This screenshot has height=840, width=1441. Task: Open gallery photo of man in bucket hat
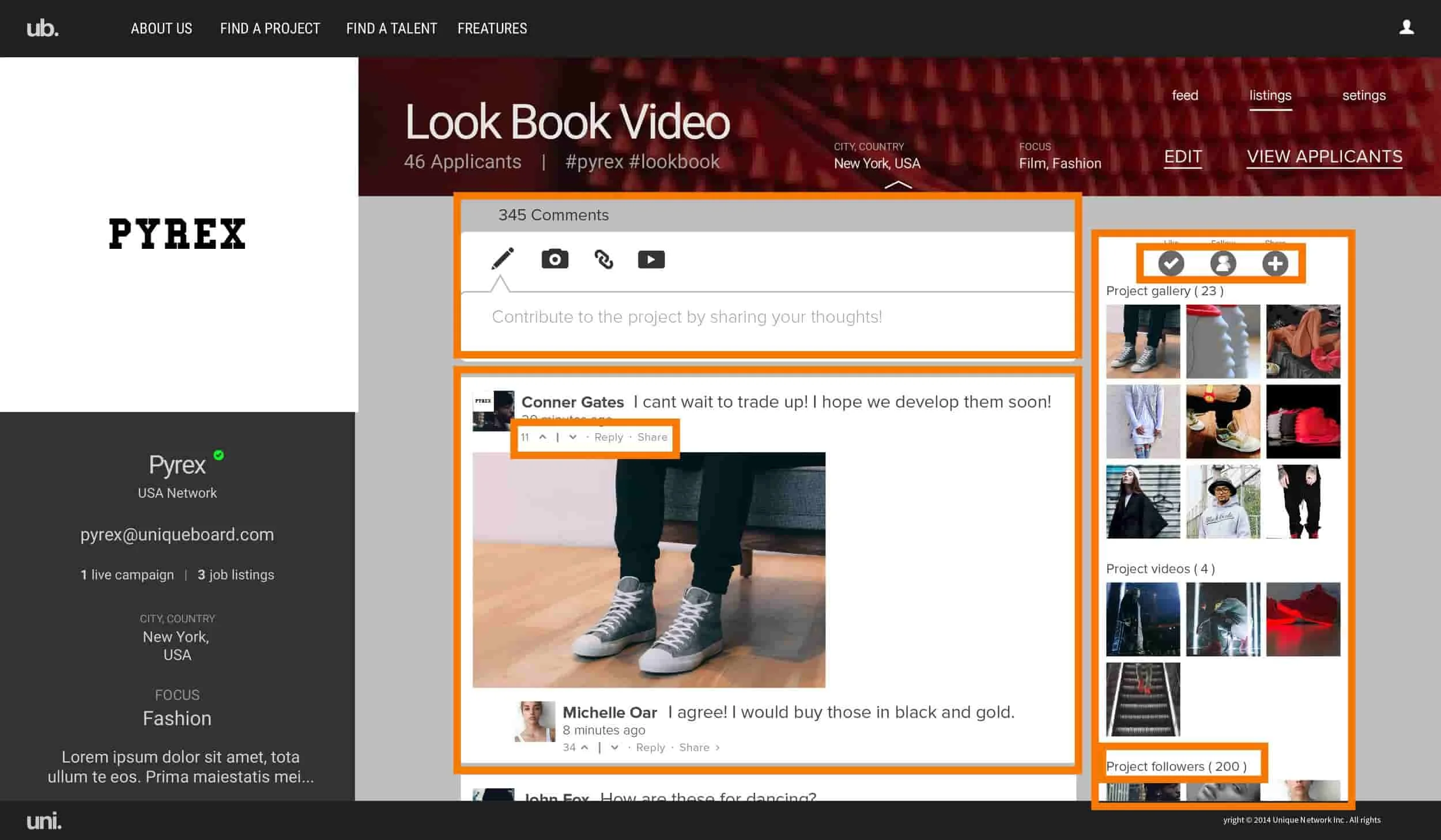1223,501
